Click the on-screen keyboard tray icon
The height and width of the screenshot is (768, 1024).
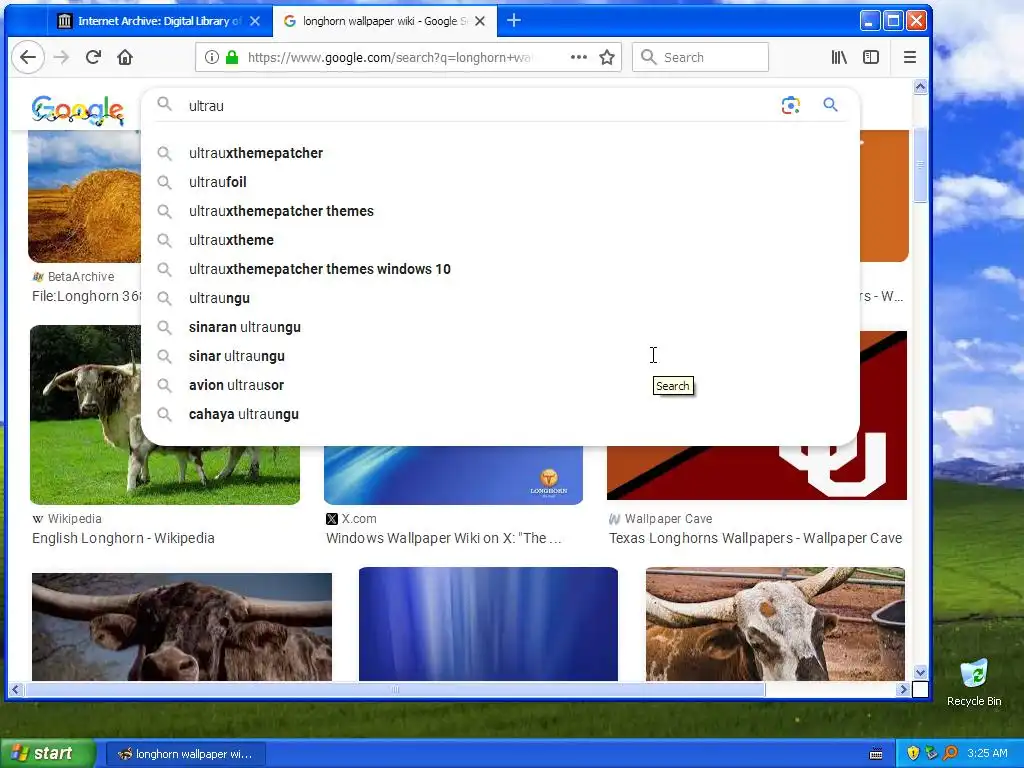pos(876,754)
